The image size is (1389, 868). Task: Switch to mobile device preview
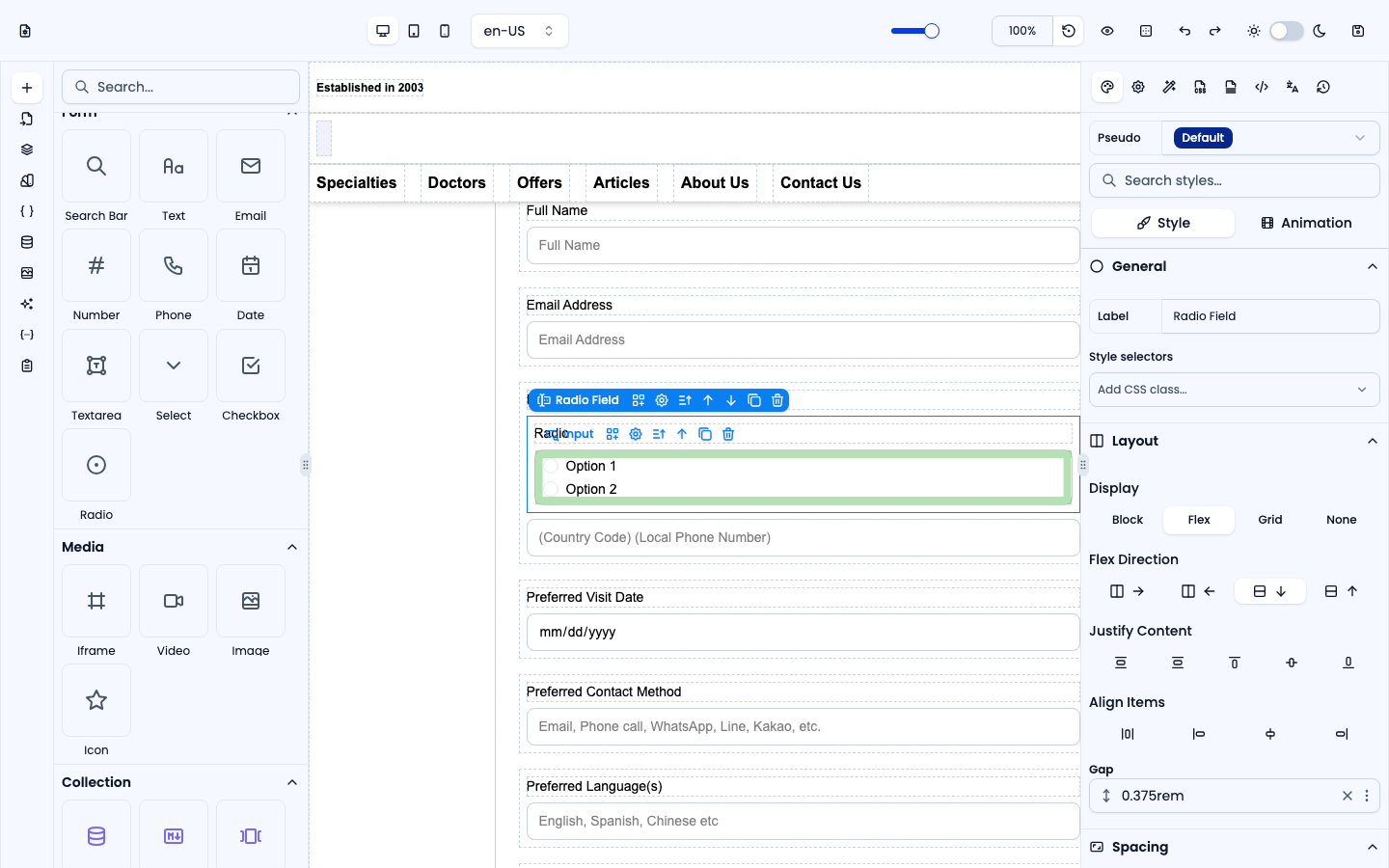pos(445,31)
